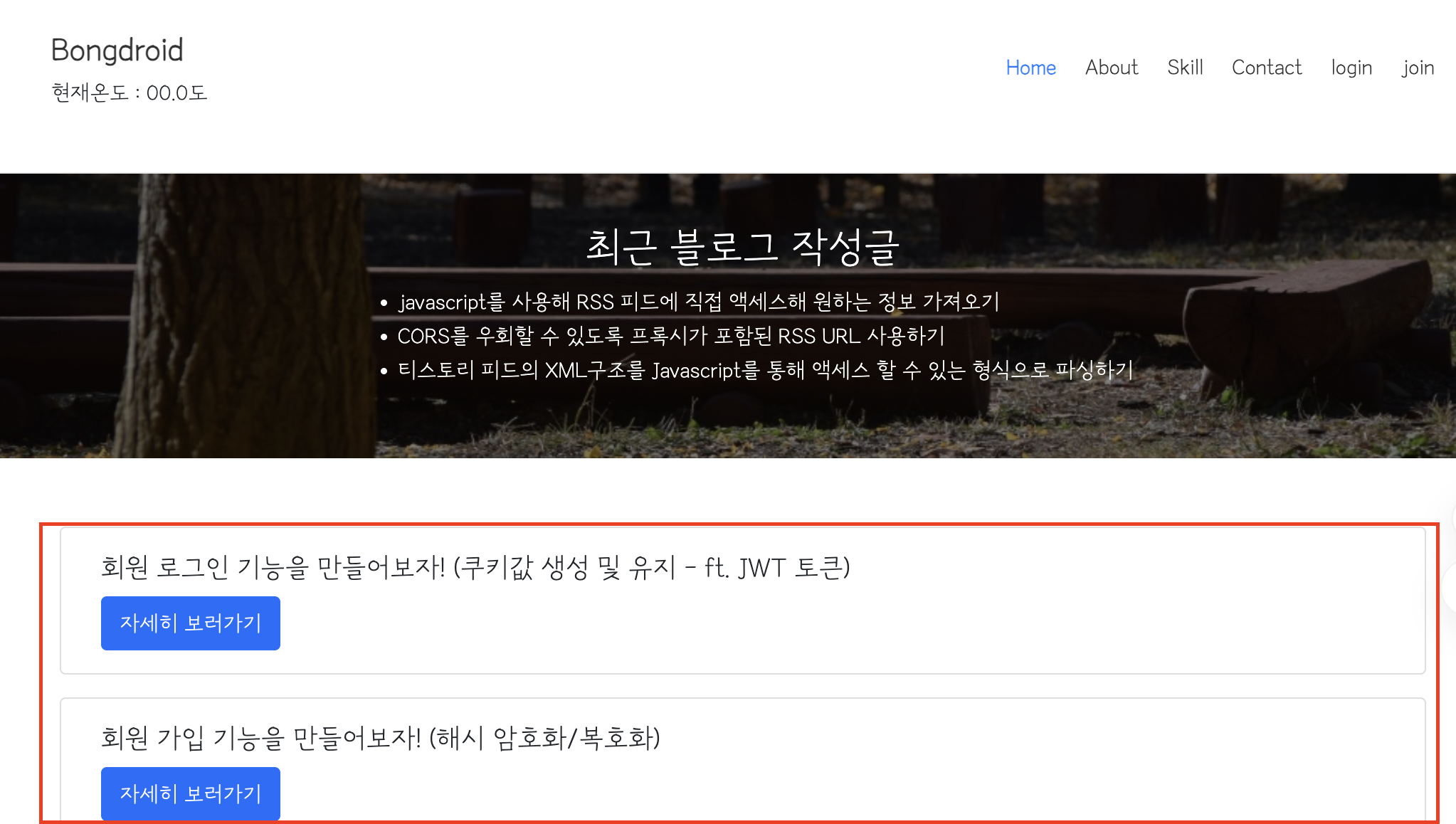Click the join link

pos(1418,68)
